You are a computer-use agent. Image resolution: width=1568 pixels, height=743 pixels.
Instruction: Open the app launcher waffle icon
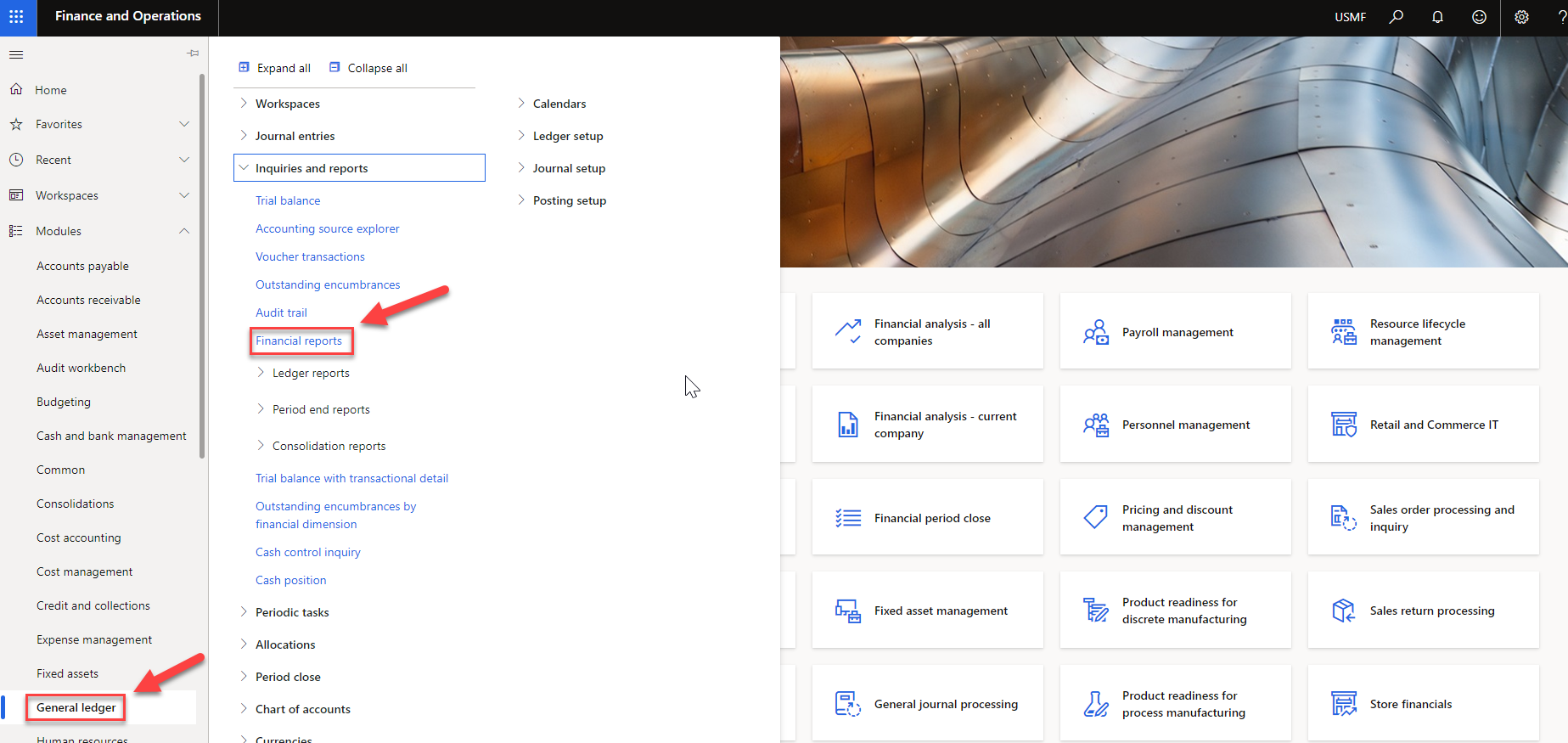pos(16,17)
